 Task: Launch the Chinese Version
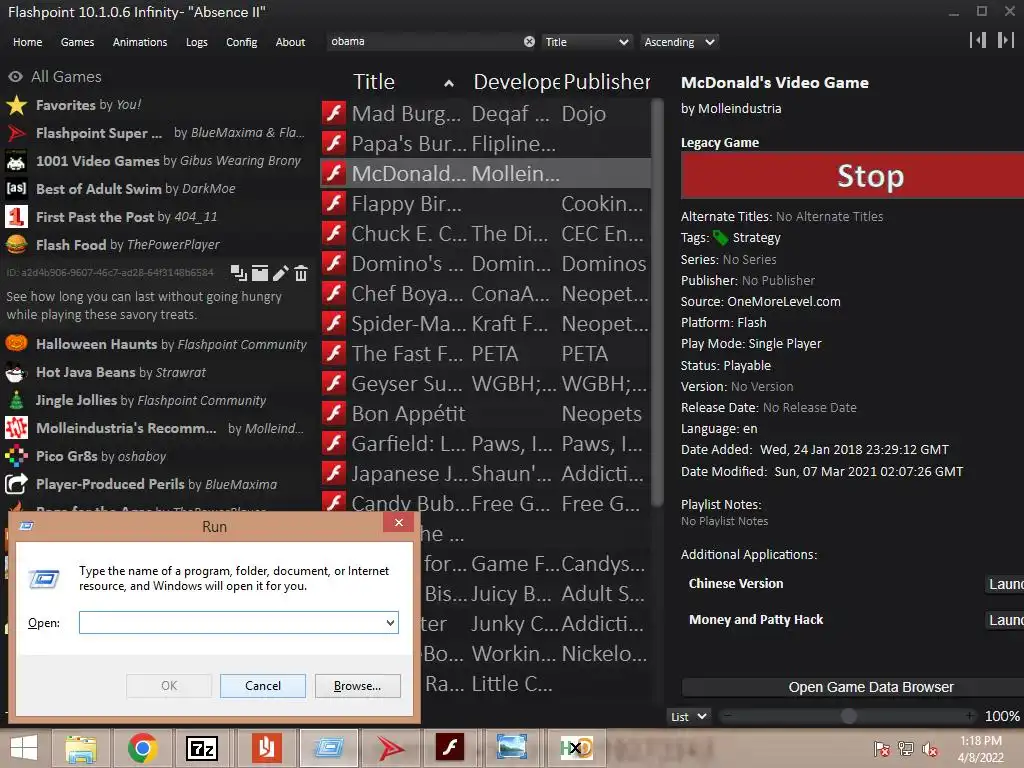[x=1004, y=584]
